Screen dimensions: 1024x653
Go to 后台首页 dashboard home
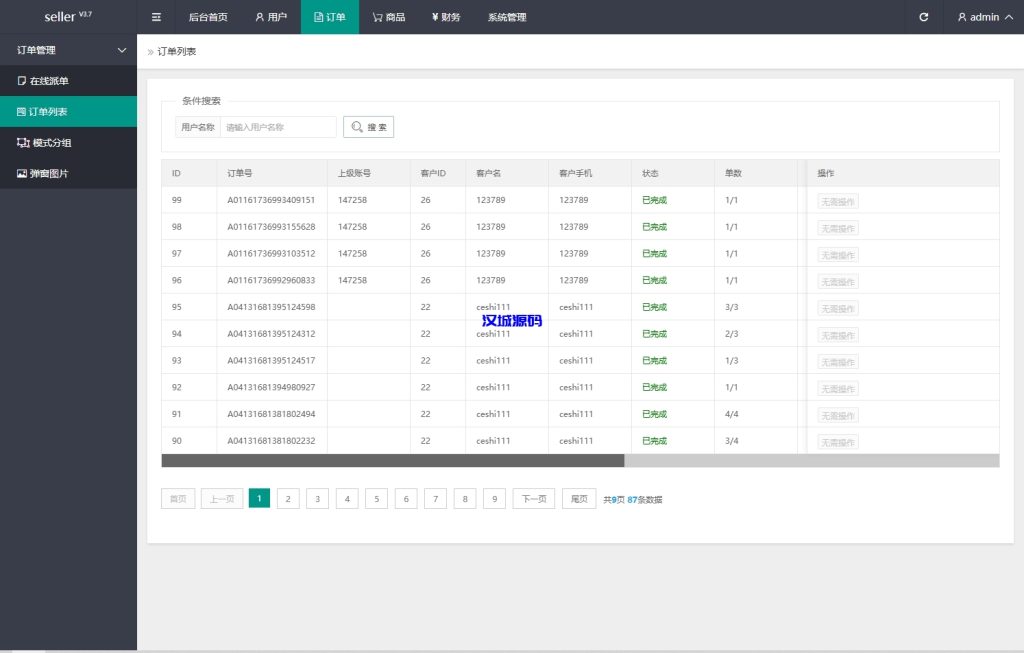(x=208, y=17)
